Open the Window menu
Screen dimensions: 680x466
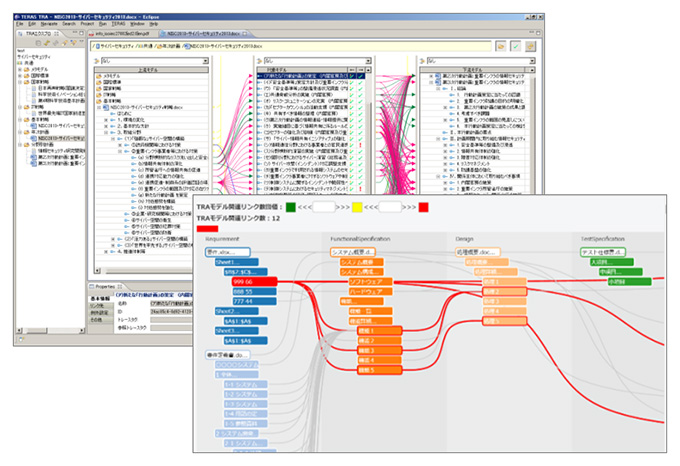(137, 24)
